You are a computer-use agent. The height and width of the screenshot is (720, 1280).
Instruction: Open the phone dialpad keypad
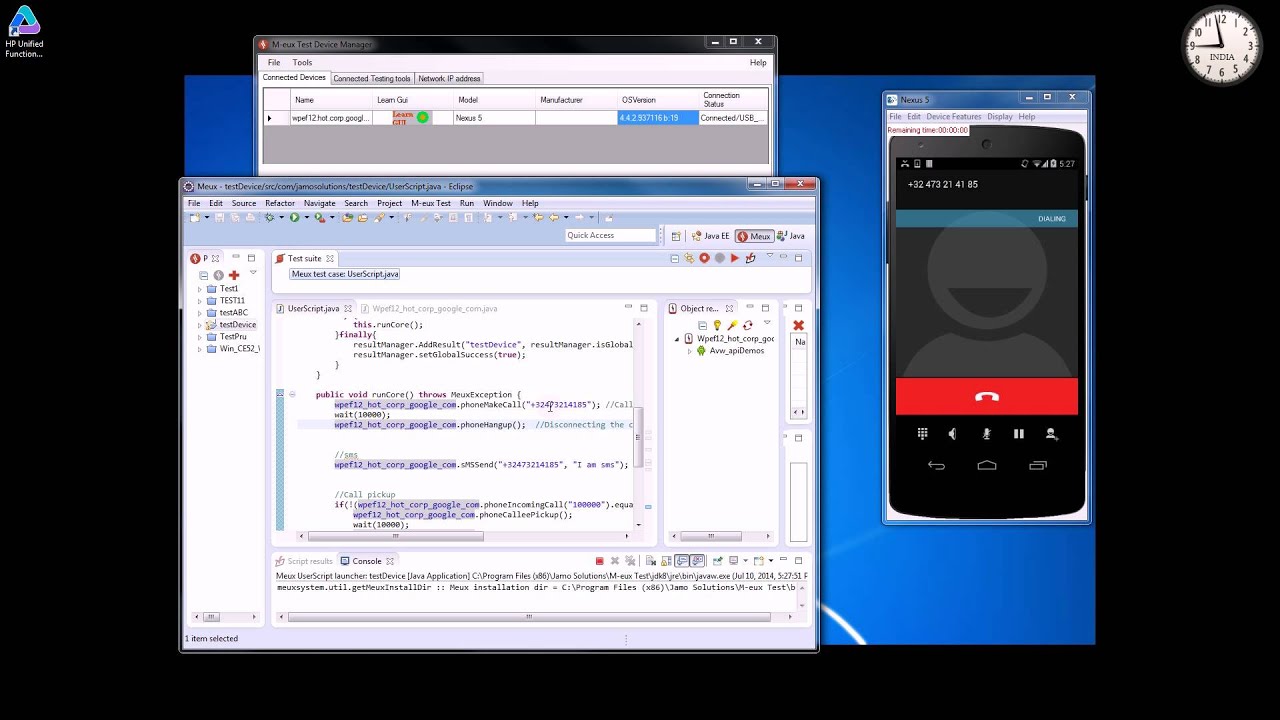(x=922, y=434)
